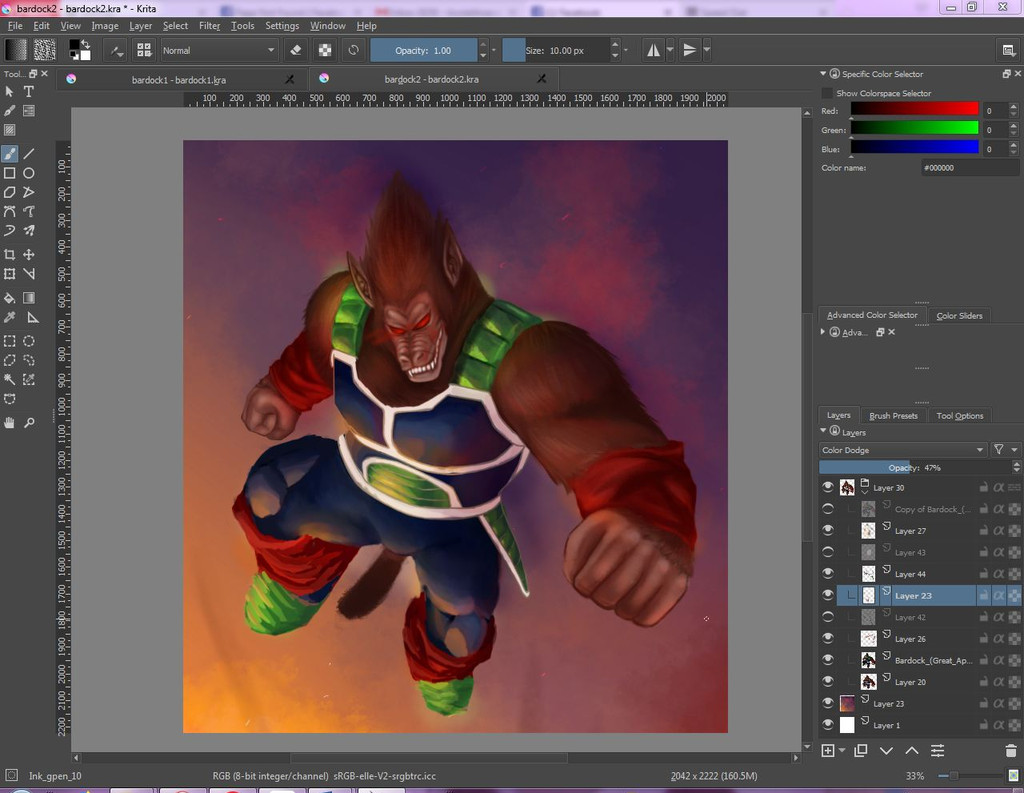The width and height of the screenshot is (1024, 793).
Task: Collapse the Specific Color Selector docker
Action: point(823,74)
